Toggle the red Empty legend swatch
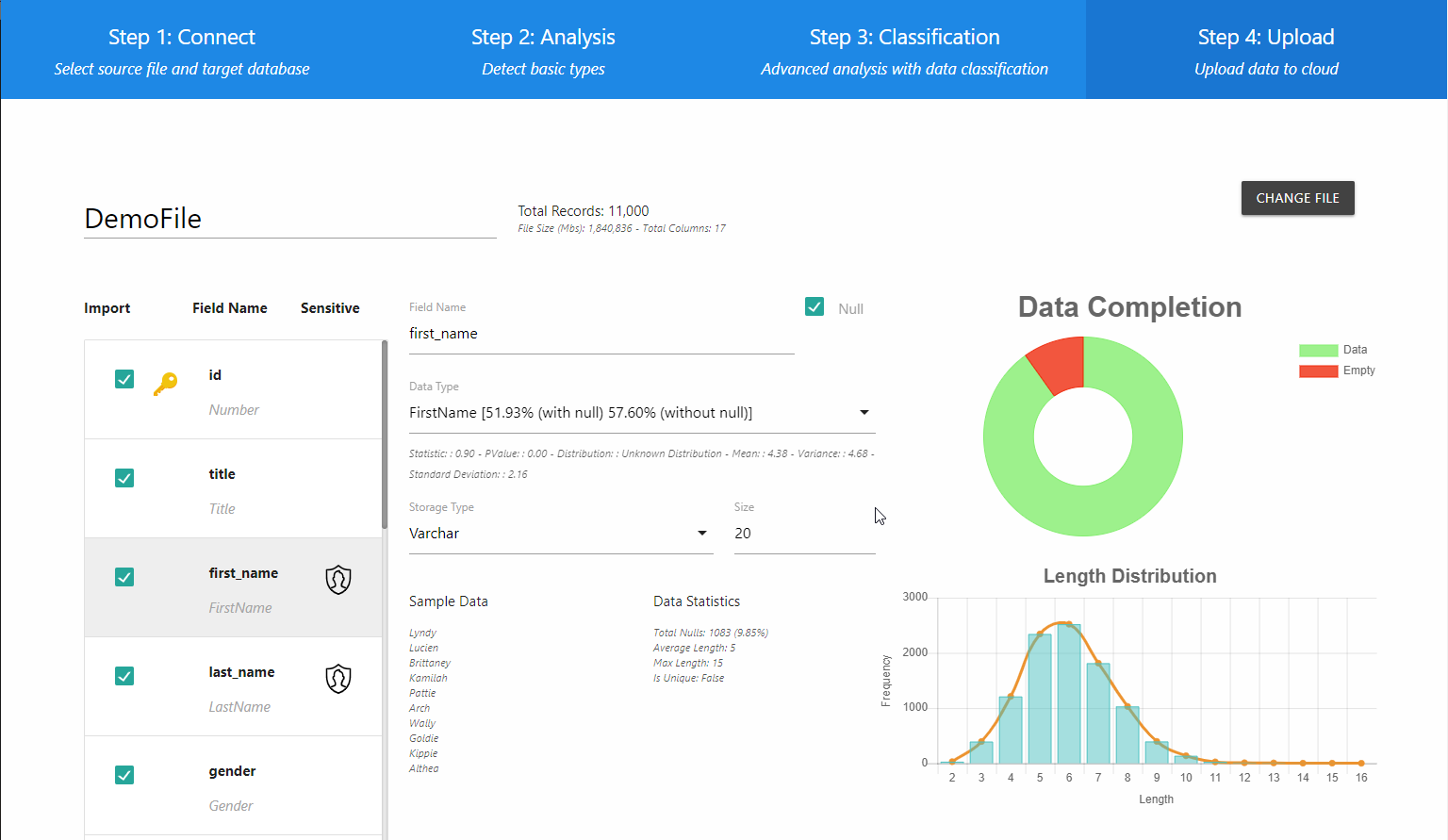 pos(1318,371)
